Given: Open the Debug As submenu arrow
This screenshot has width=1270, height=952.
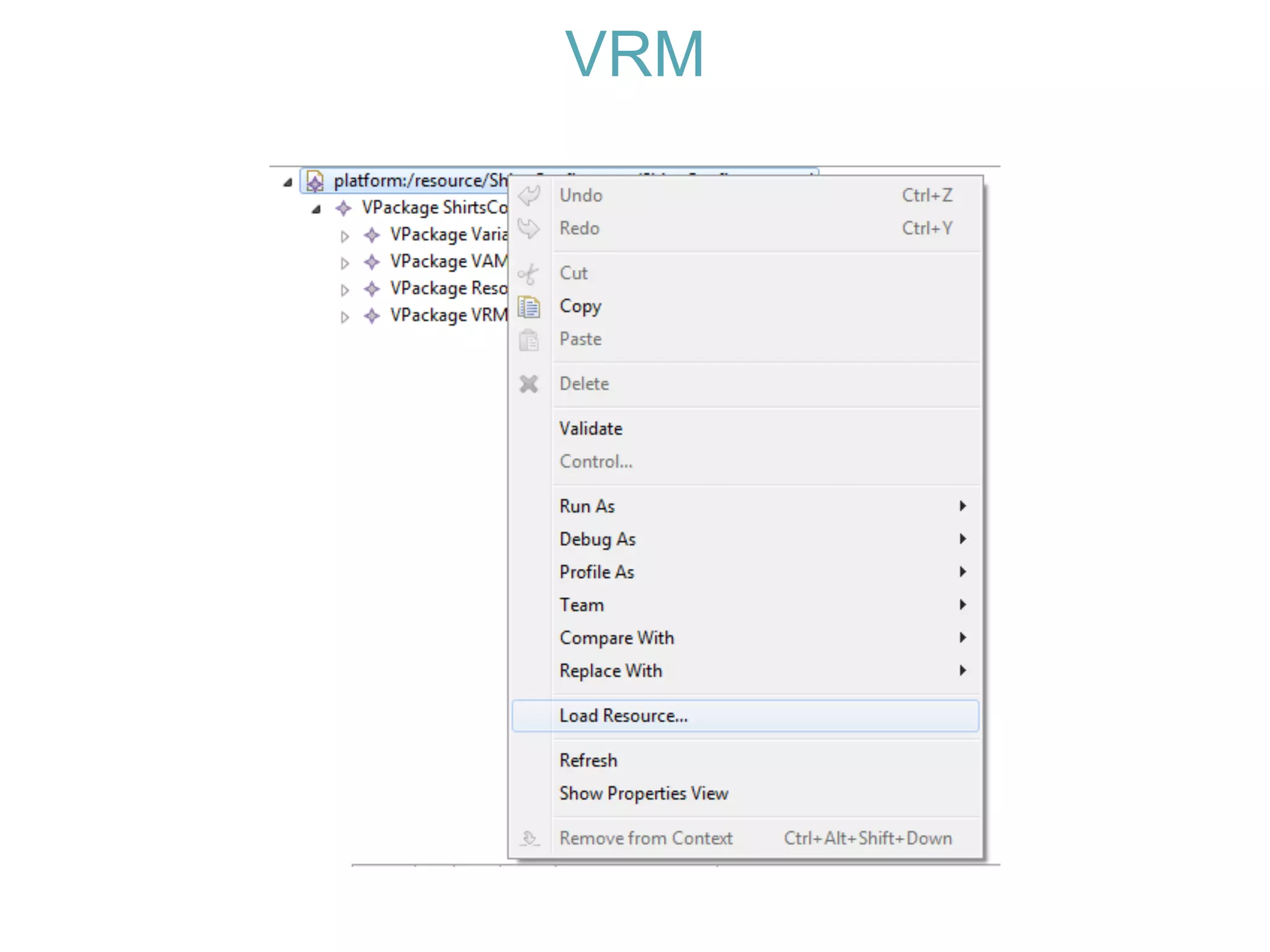Looking at the screenshot, I should click(962, 539).
